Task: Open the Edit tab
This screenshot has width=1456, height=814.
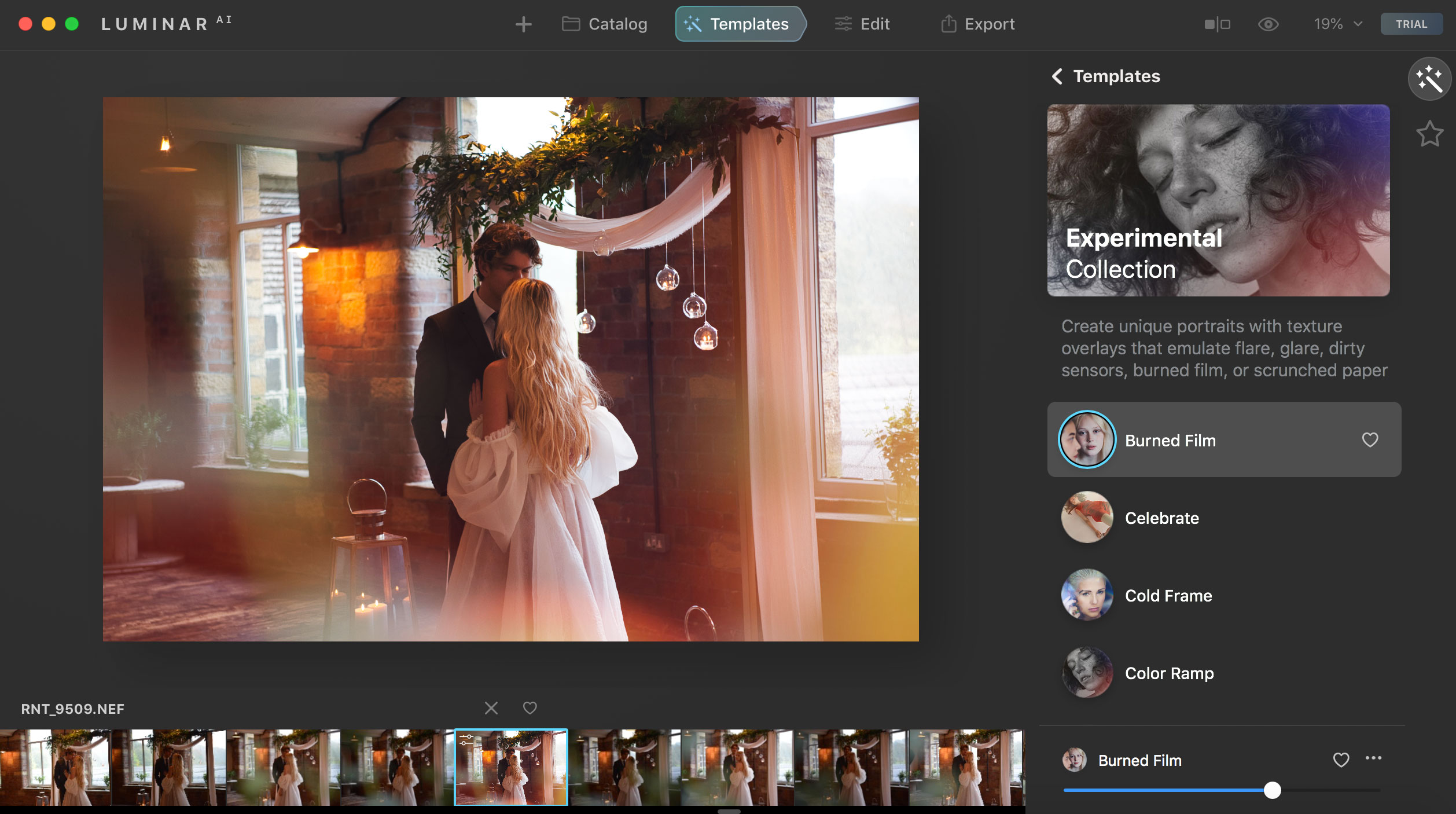Action: click(x=862, y=24)
